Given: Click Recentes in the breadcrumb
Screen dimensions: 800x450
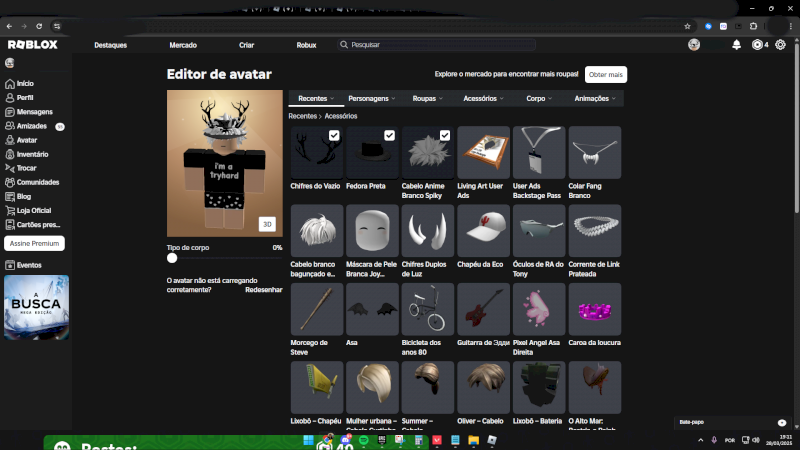Looking at the screenshot, I should 303,116.
